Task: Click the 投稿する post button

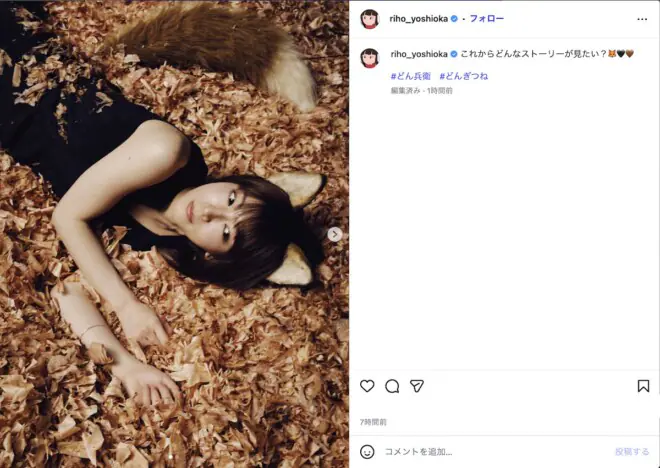Action: click(632, 452)
